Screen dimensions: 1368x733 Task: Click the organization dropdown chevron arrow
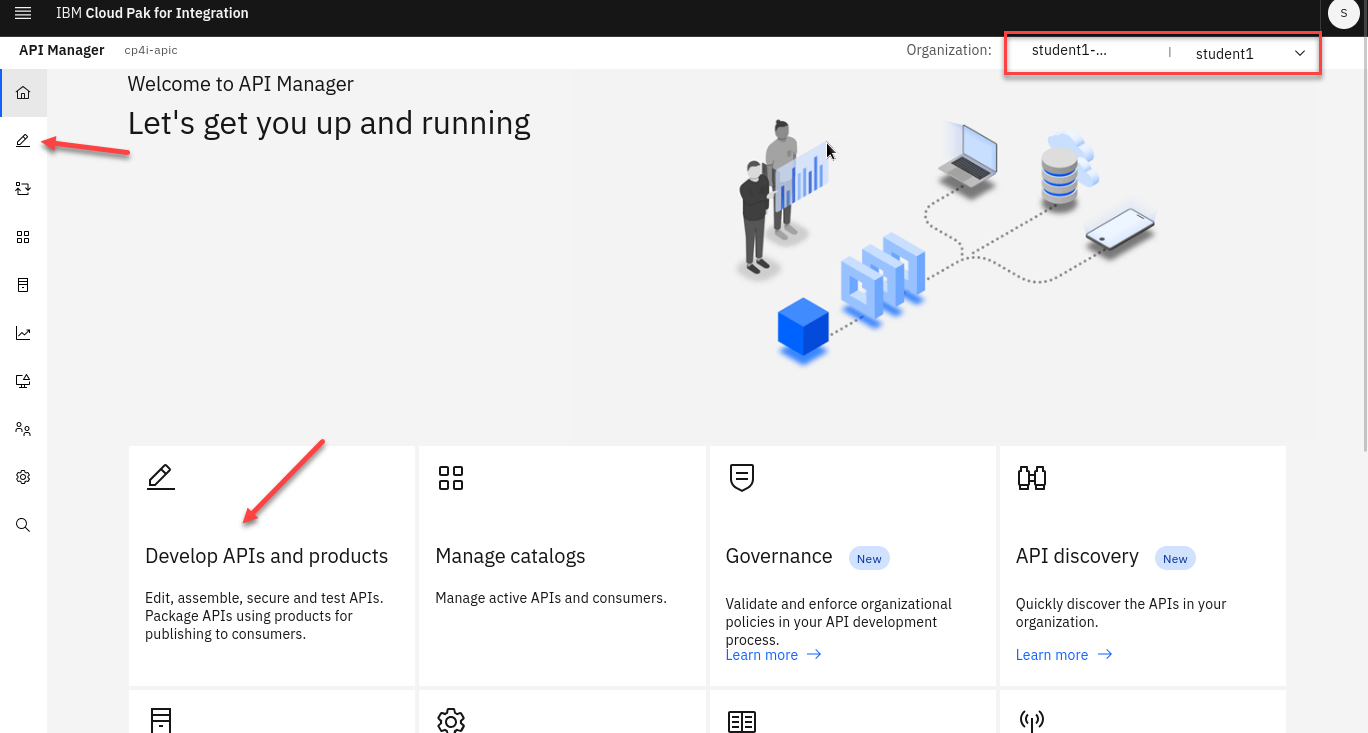[x=1300, y=54]
